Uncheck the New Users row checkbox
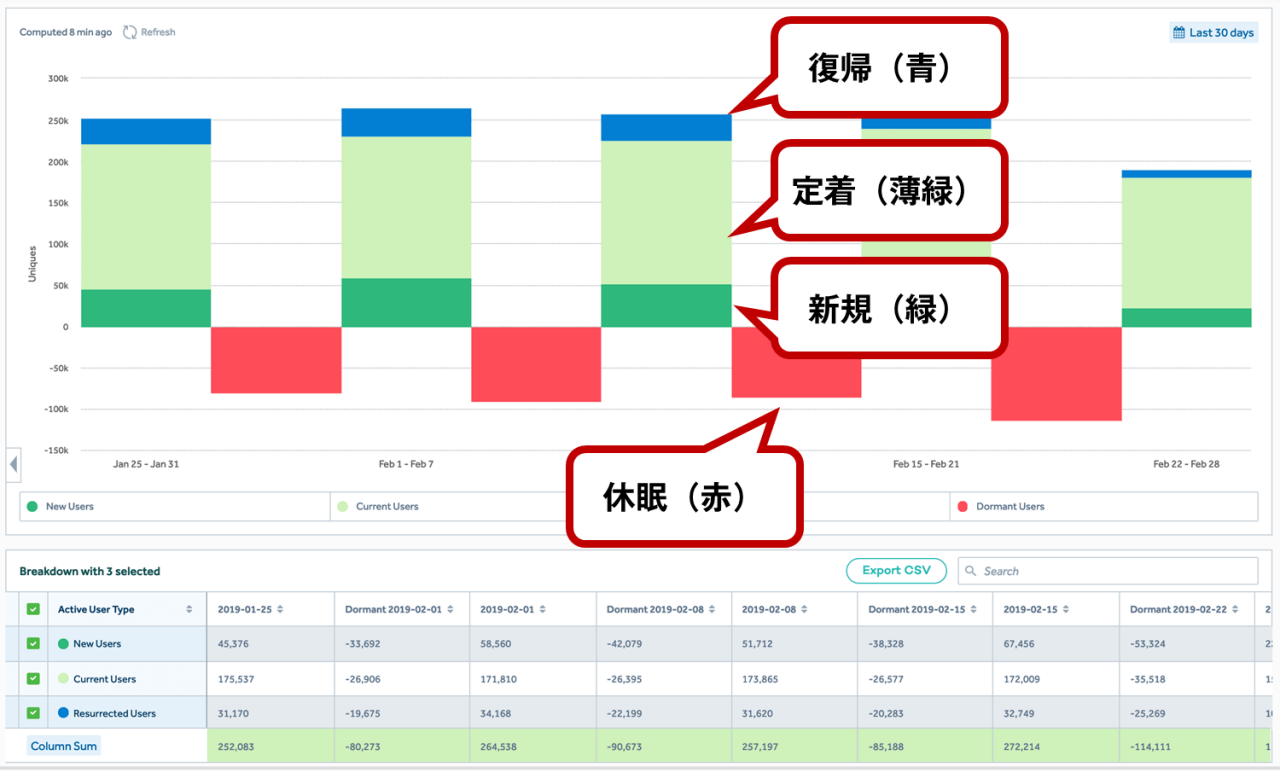1280x773 pixels. [33, 644]
